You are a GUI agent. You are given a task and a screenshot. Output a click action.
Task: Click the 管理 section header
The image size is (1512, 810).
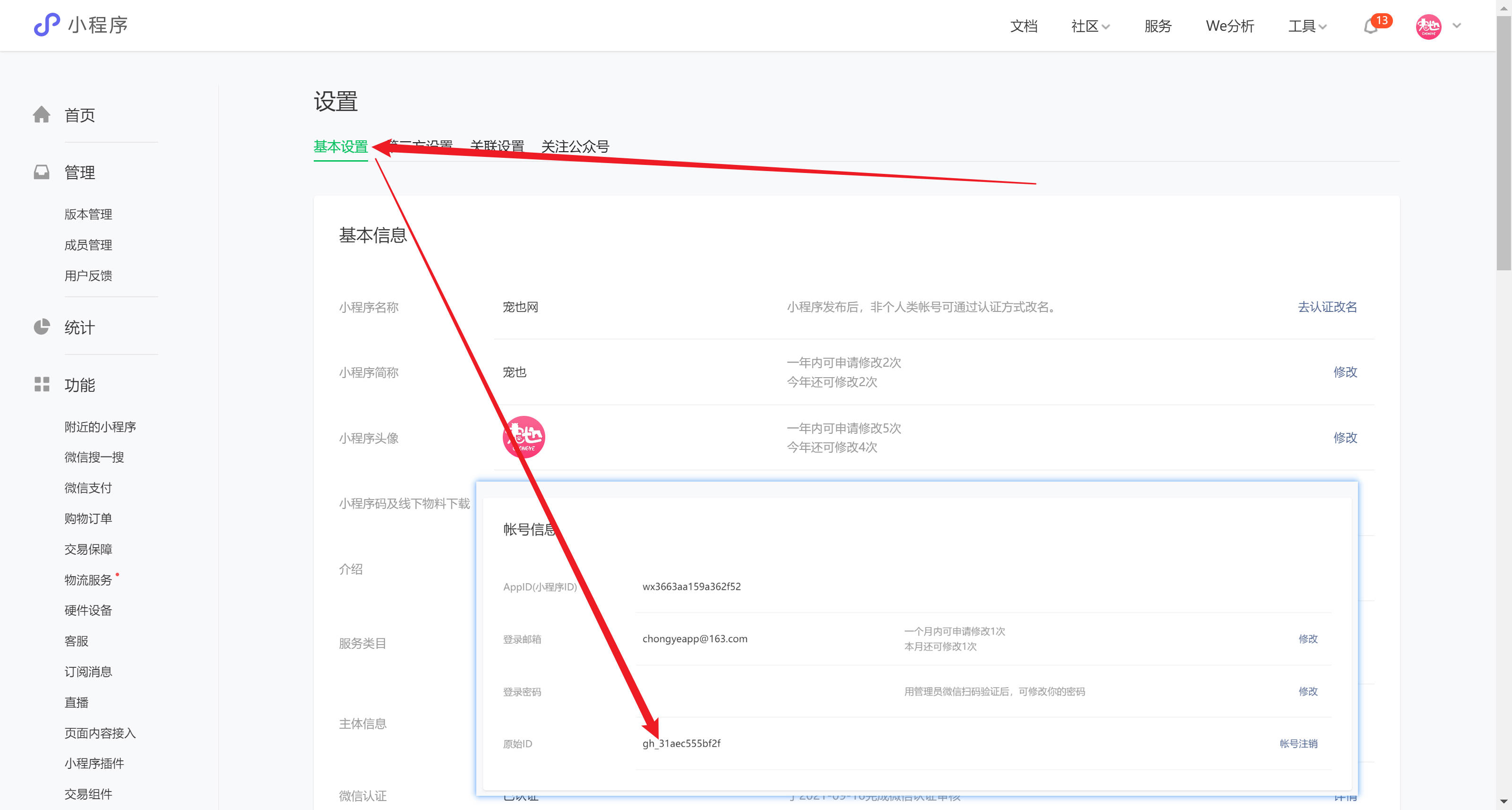(x=80, y=172)
